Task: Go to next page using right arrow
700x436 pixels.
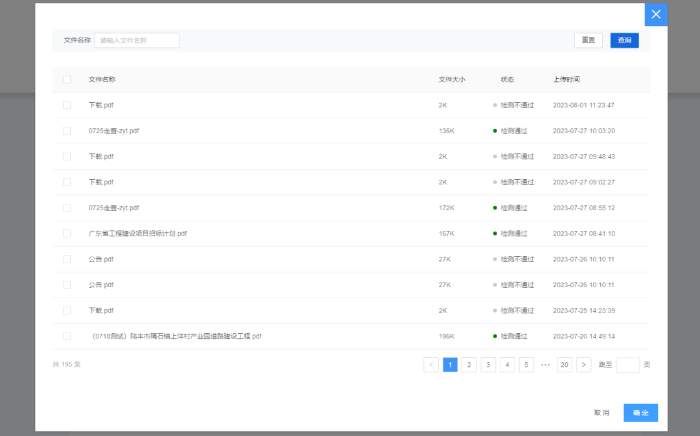Action: [584, 365]
